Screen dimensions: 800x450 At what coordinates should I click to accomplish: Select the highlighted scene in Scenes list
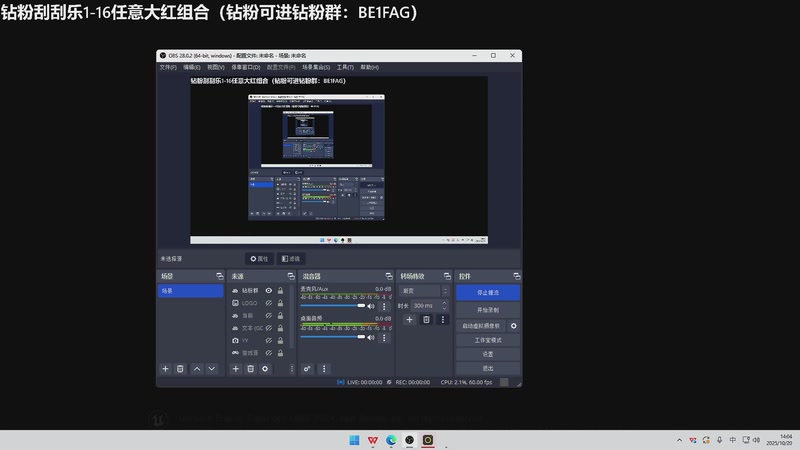pos(190,291)
